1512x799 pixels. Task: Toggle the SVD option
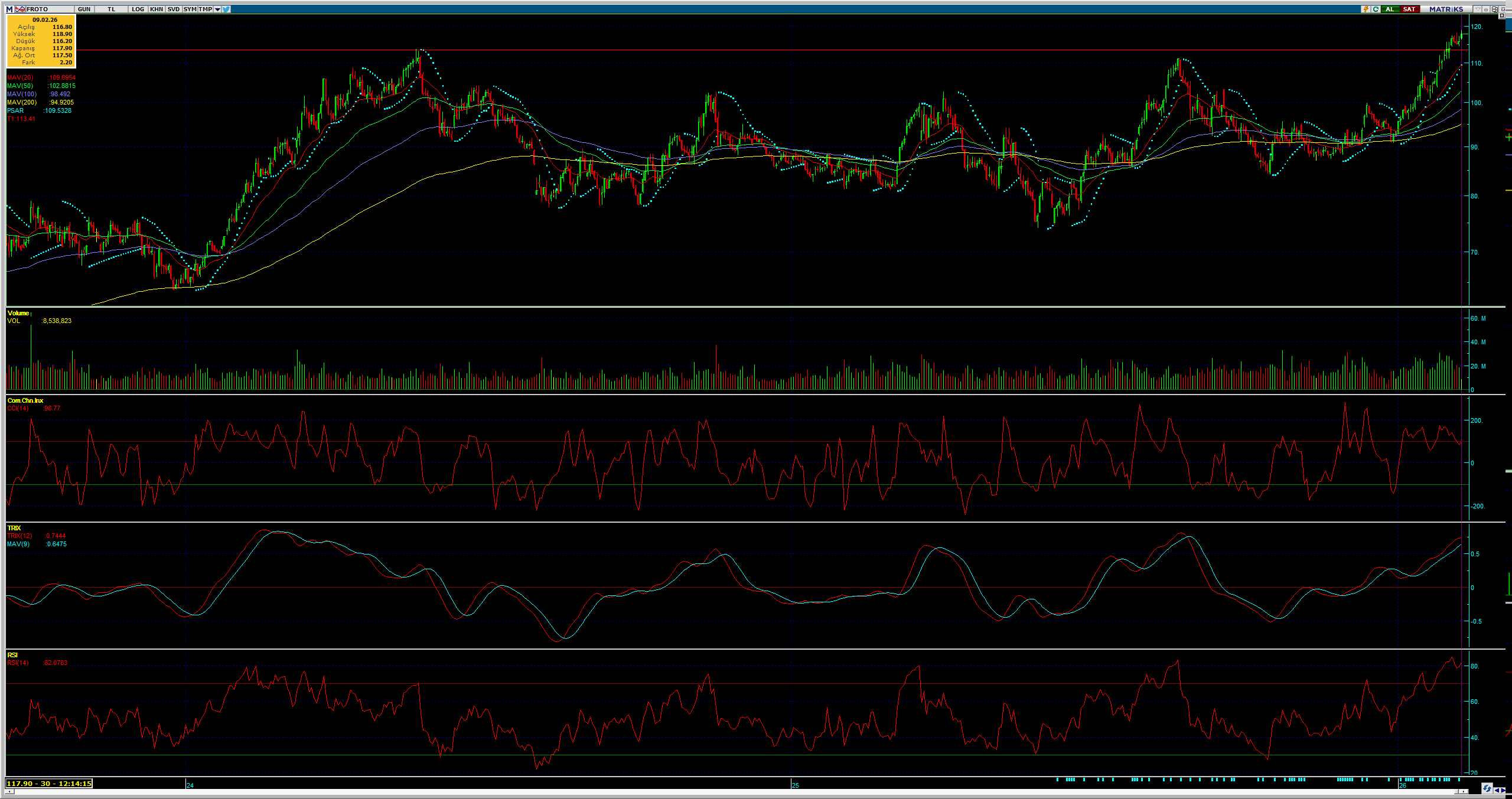(x=173, y=9)
